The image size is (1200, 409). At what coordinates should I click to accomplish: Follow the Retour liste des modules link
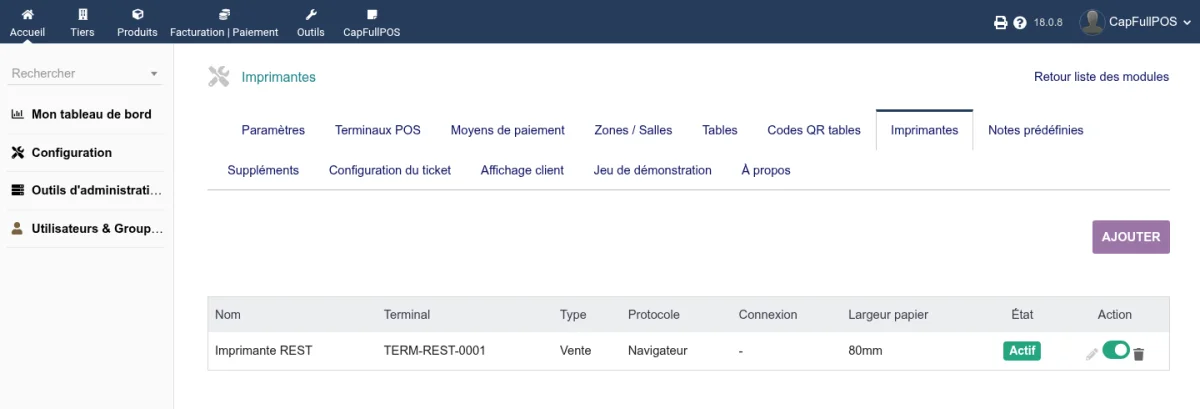(1101, 77)
